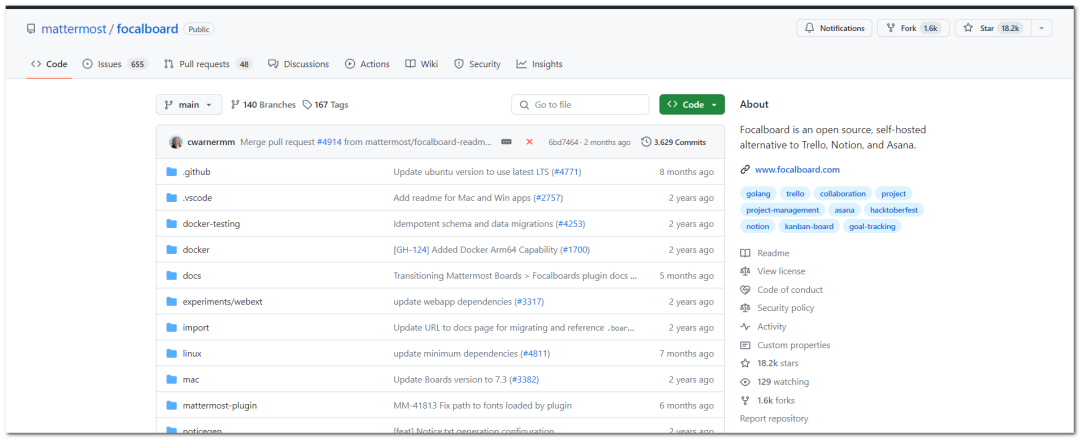Screen dimensions: 1080x439
Task: View 167 Tags
Action: 325,105
